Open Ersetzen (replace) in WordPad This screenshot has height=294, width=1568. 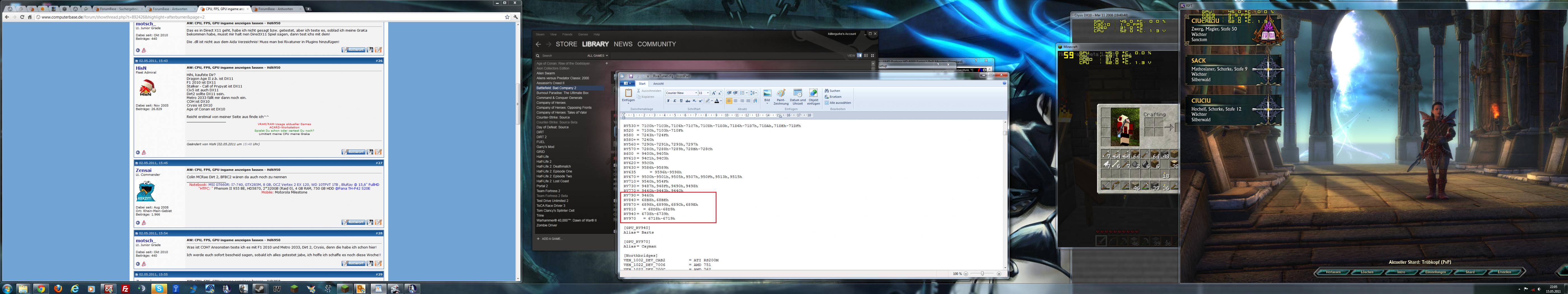click(833, 97)
